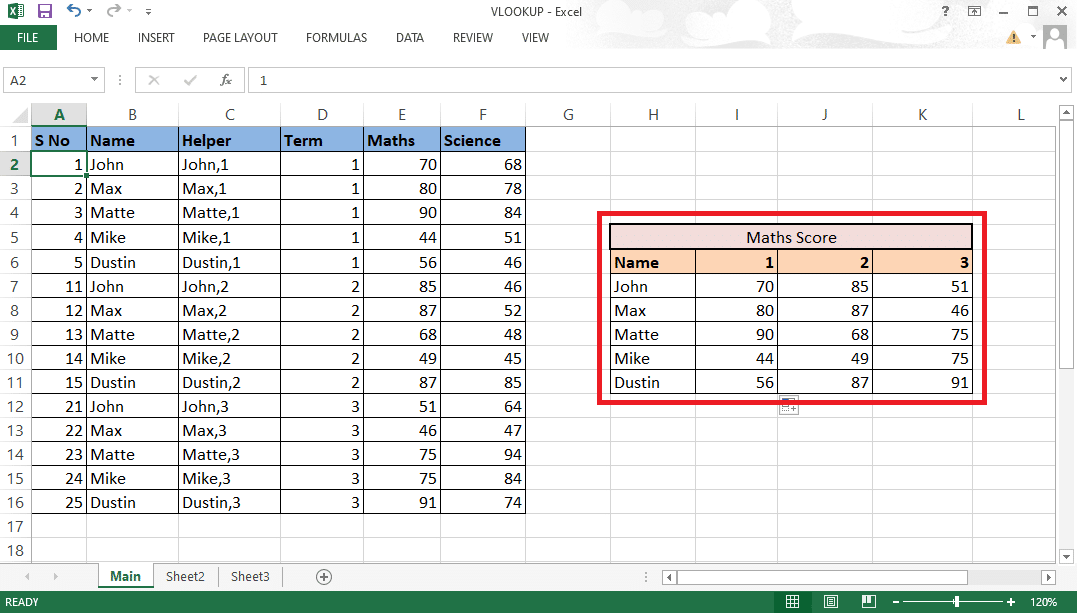This screenshot has width=1077, height=613.
Task: Switch to the HOME ribbon tab
Action: pos(91,38)
